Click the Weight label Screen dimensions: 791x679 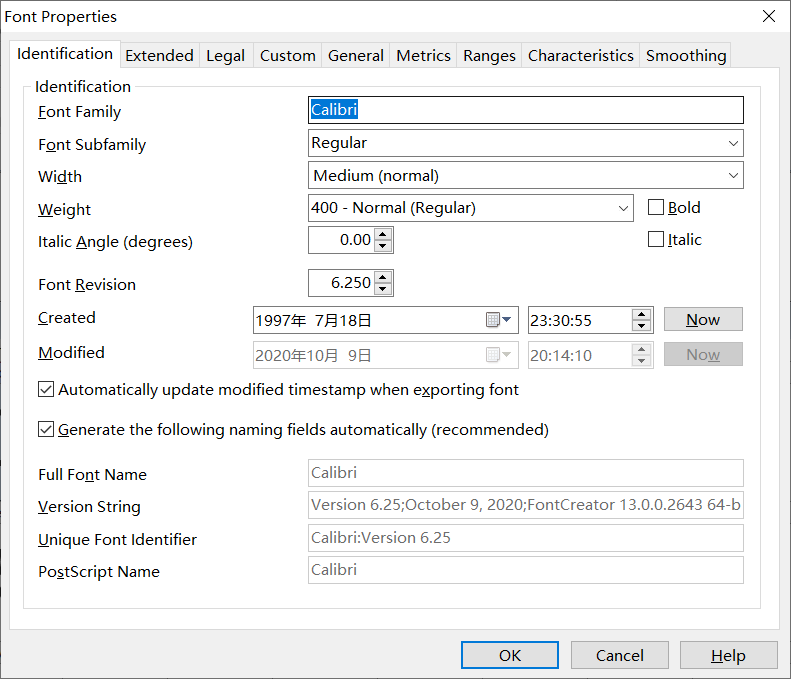click(64, 209)
